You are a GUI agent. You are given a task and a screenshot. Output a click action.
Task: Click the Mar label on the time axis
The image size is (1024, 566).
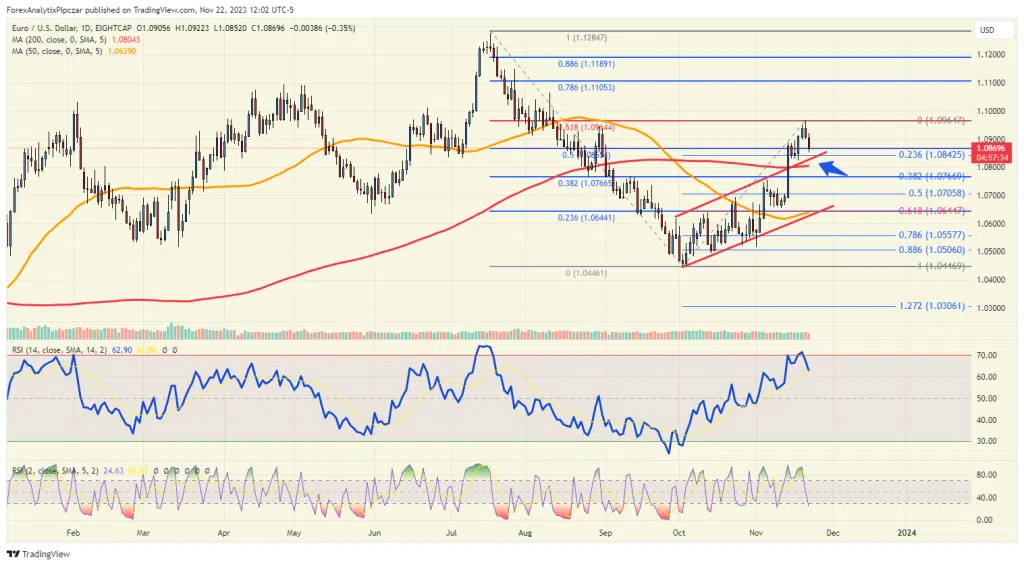pyautogui.click(x=143, y=533)
